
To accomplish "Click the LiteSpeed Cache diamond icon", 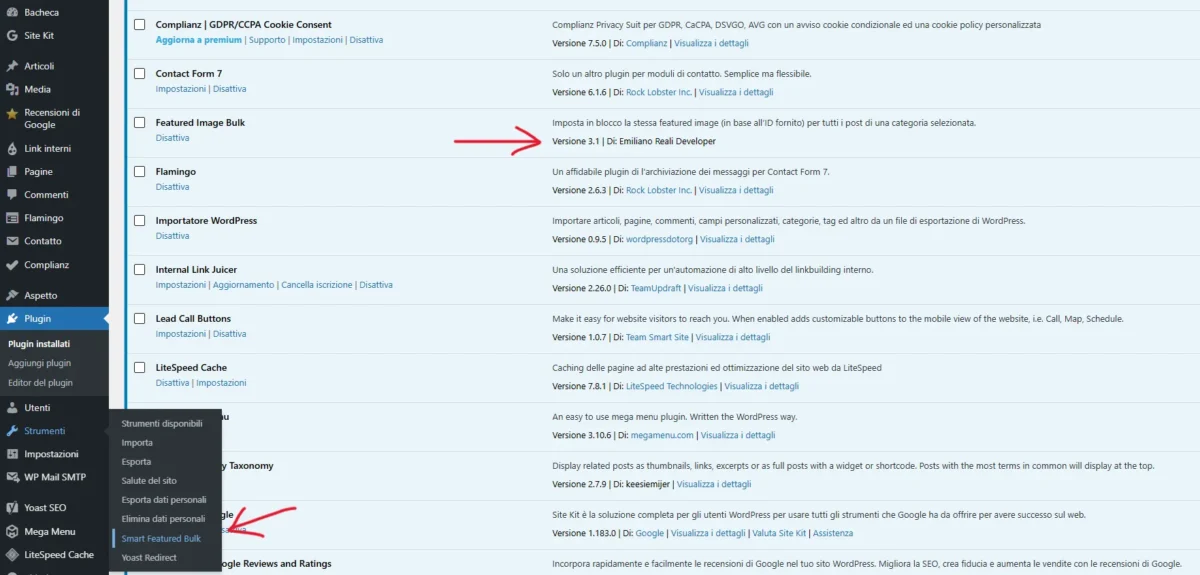I will [x=12, y=555].
